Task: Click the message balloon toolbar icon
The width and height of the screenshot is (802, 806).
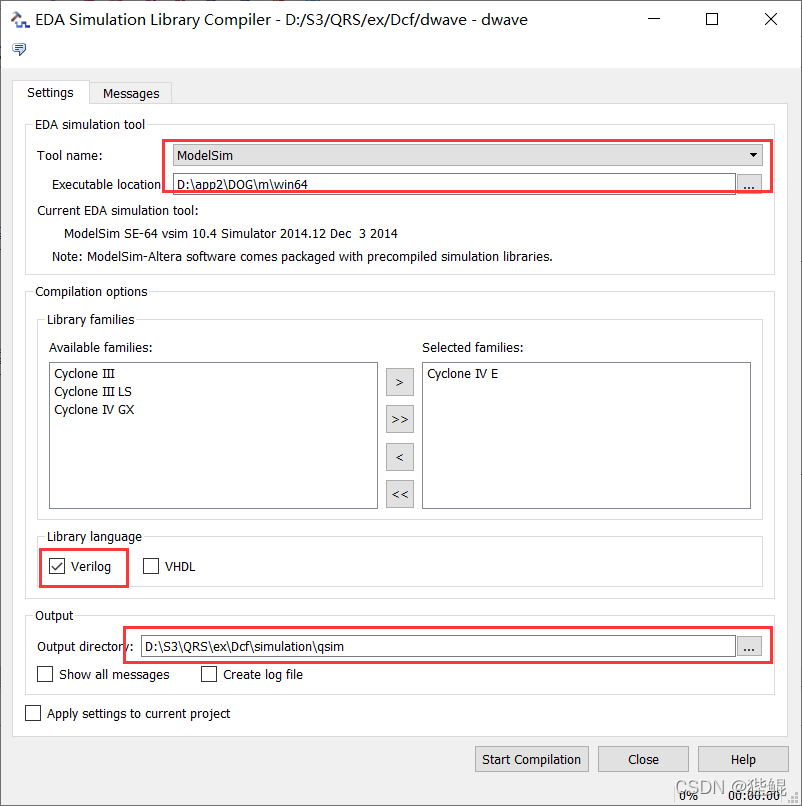Action: pyautogui.click(x=19, y=49)
